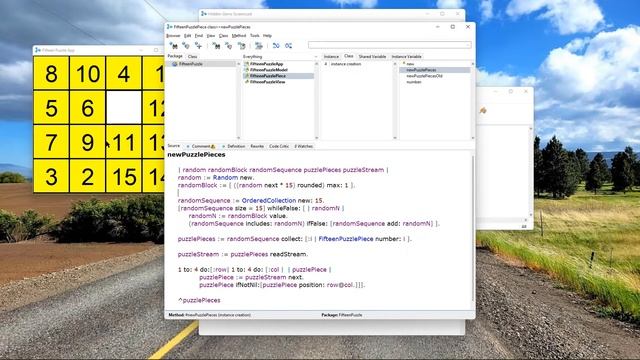Click the first starred M toolbar icon
Viewport: 640px width, 360px height.
pyautogui.click(x=173, y=46)
